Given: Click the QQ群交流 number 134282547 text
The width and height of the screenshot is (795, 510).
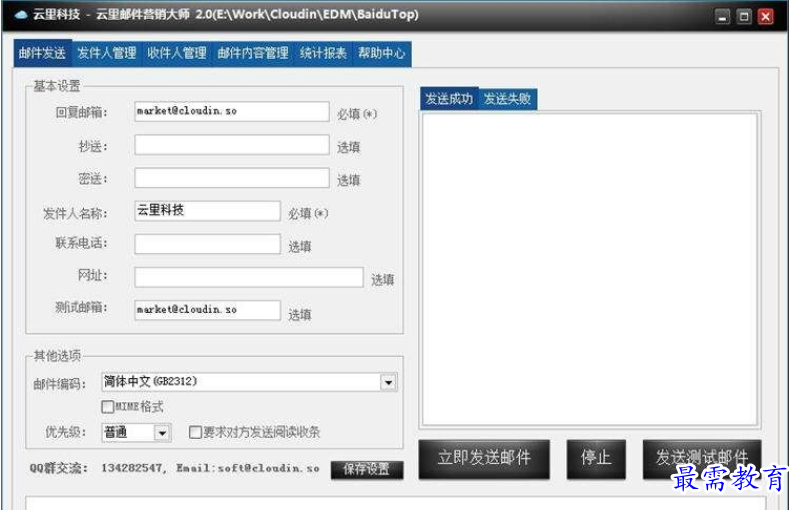Looking at the screenshot, I should (x=132, y=468).
